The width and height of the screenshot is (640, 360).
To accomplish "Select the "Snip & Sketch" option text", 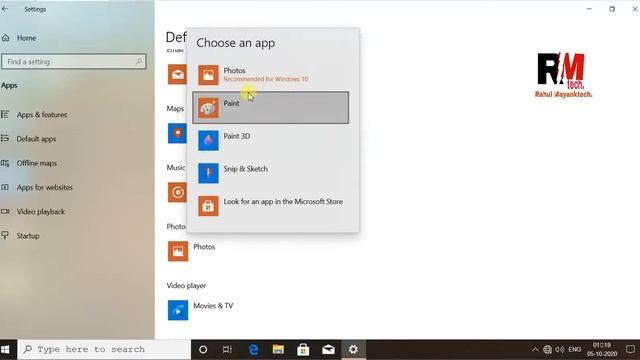I will [x=246, y=169].
